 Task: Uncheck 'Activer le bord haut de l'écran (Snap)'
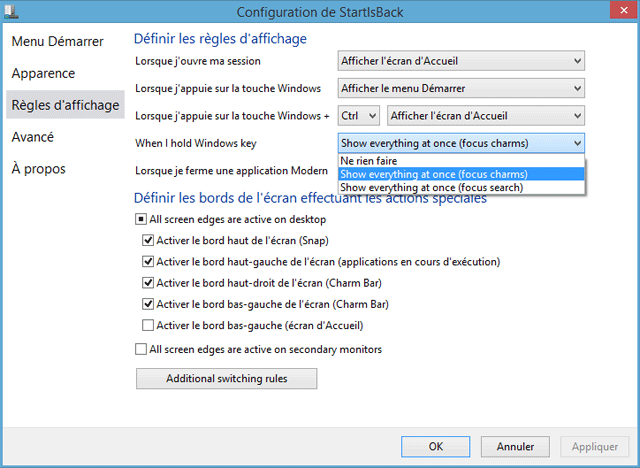[x=149, y=241]
